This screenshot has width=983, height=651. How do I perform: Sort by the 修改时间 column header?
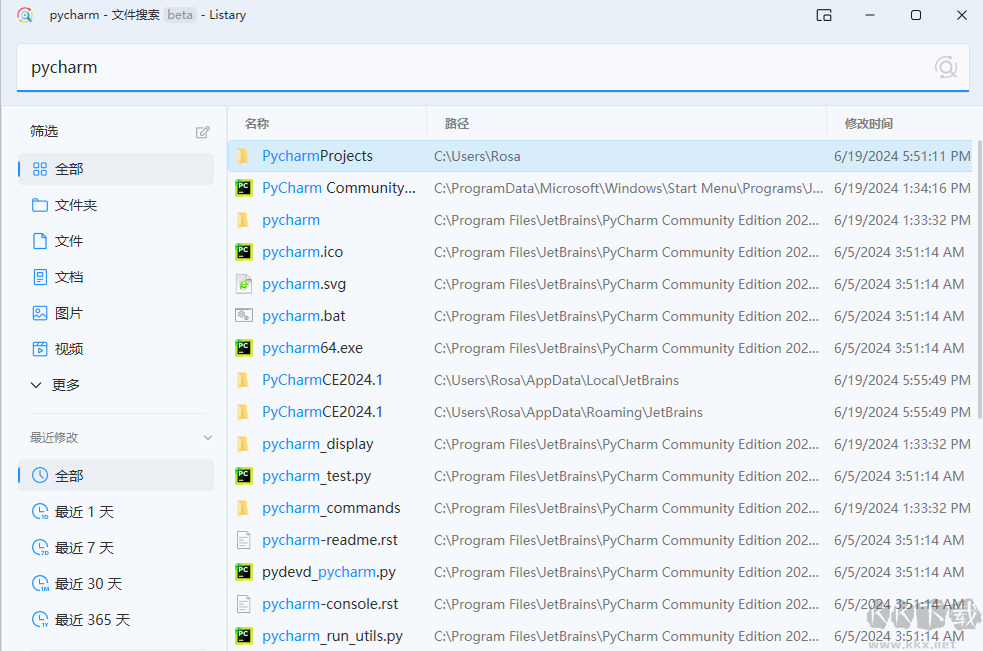coord(868,124)
